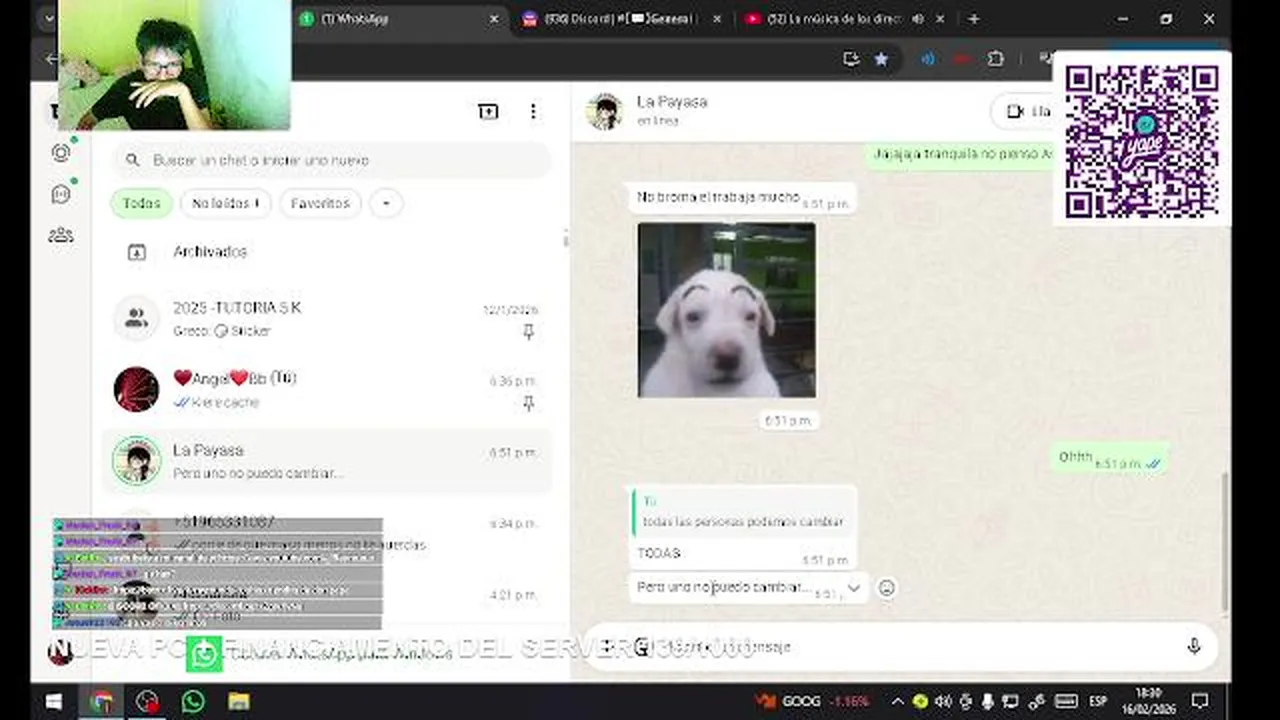This screenshot has width=1280, height=720.
Task: Select the Favoritos chat filter
Action: pyautogui.click(x=320, y=203)
